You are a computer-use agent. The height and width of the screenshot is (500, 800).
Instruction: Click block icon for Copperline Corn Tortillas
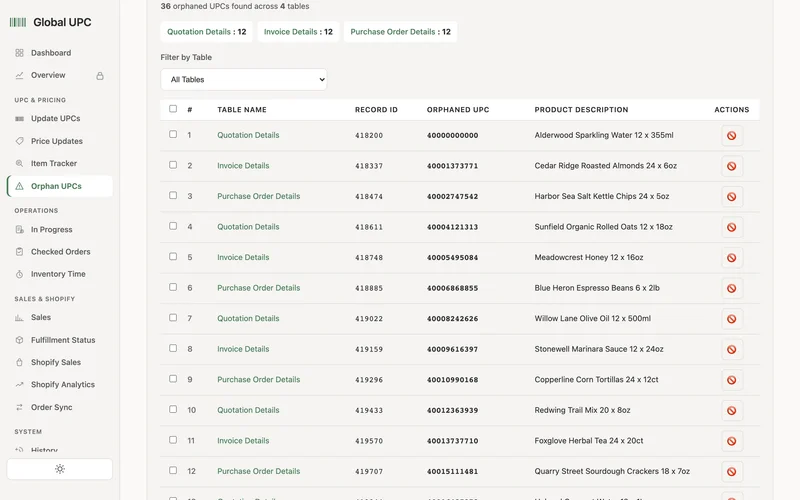pyautogui.click(x=732, y=380)
